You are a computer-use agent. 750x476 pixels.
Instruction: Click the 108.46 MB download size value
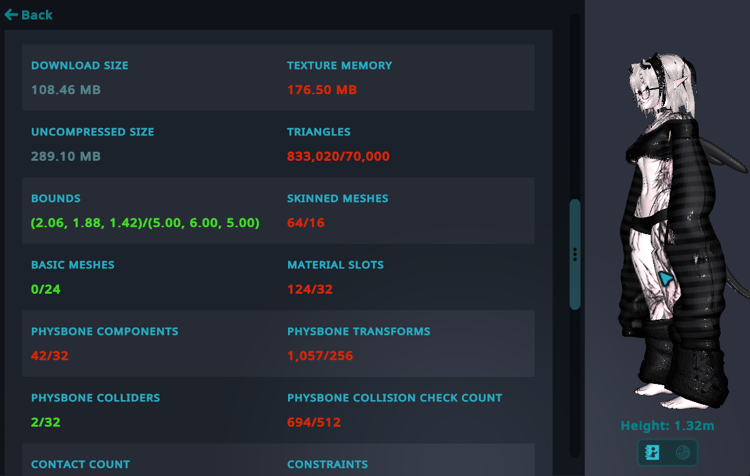point(66,90)
